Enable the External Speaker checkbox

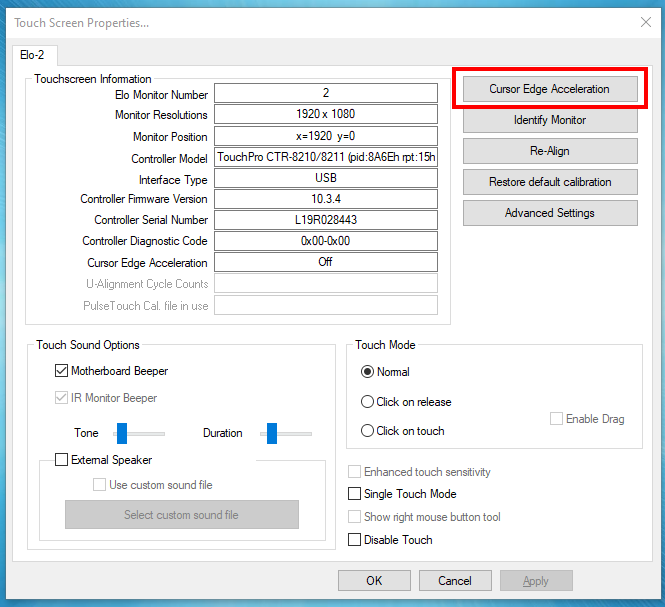pos(61,459)
